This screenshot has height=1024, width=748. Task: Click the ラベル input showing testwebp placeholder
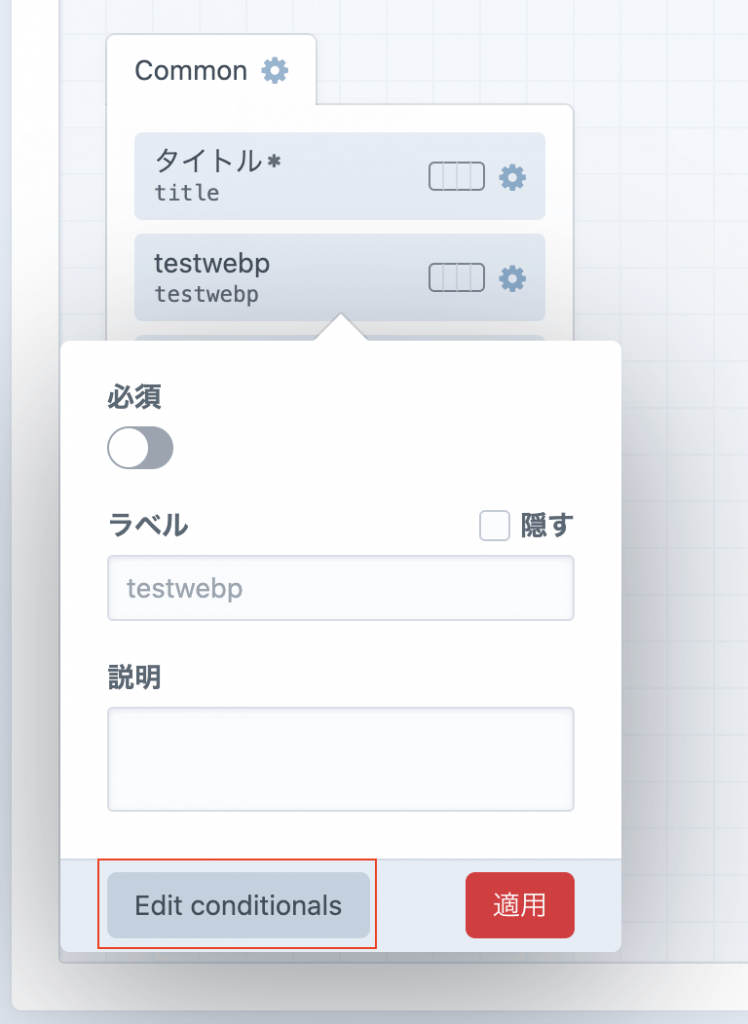tap(340, 588)
